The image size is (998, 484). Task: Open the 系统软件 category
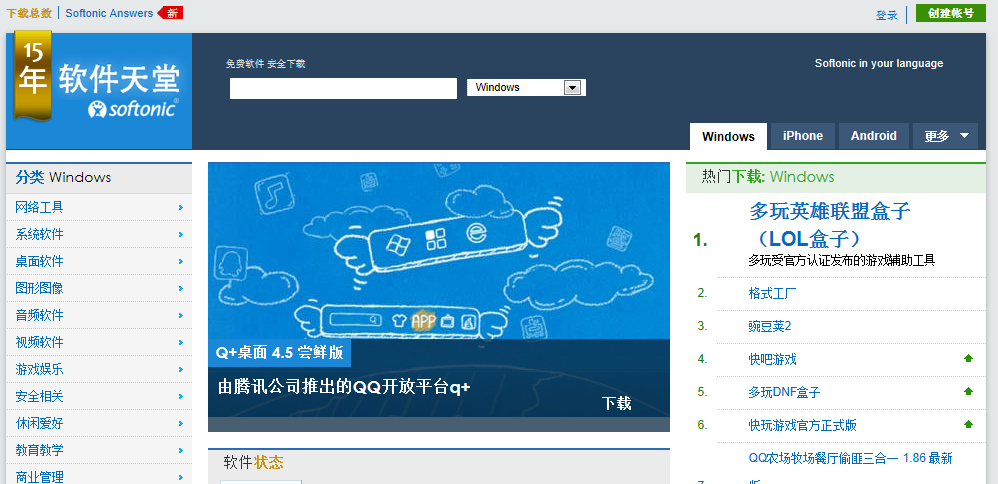(39, 234)
